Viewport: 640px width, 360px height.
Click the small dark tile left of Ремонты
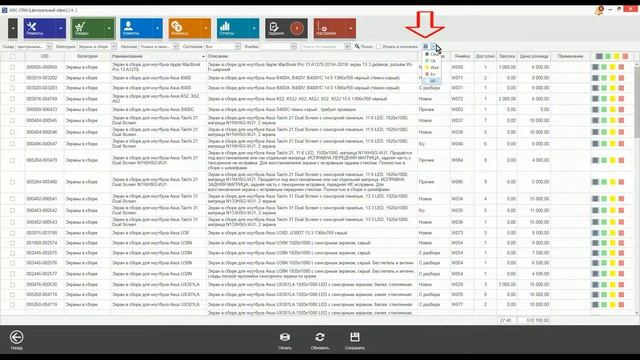tap(13, 28)
